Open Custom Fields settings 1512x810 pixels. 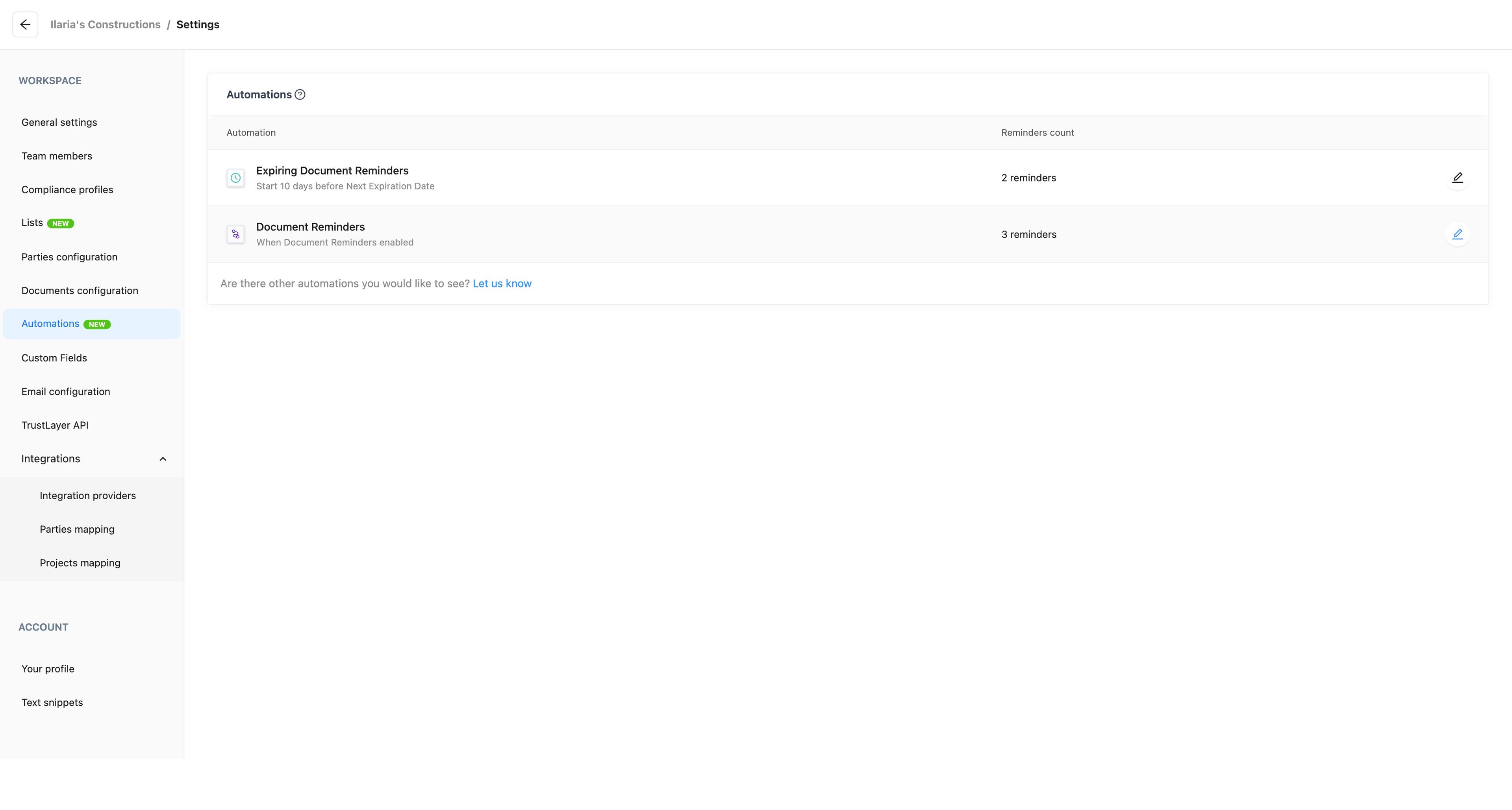[54, 358]
